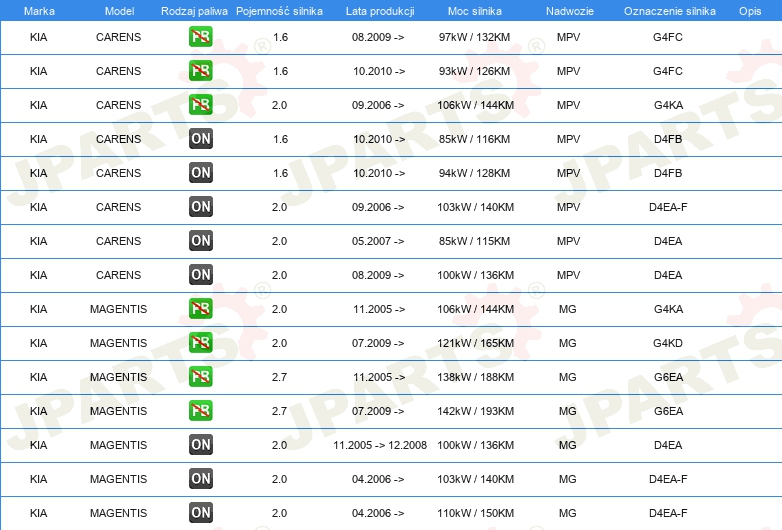Click KIA brand in the 110kW / 150KM row
Screen dimensions: 782x530
pos(38,513)
